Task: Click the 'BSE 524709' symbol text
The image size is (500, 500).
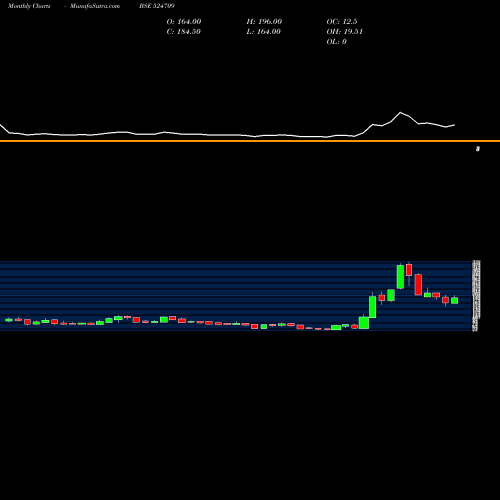Action: click(x=157, y=6)
